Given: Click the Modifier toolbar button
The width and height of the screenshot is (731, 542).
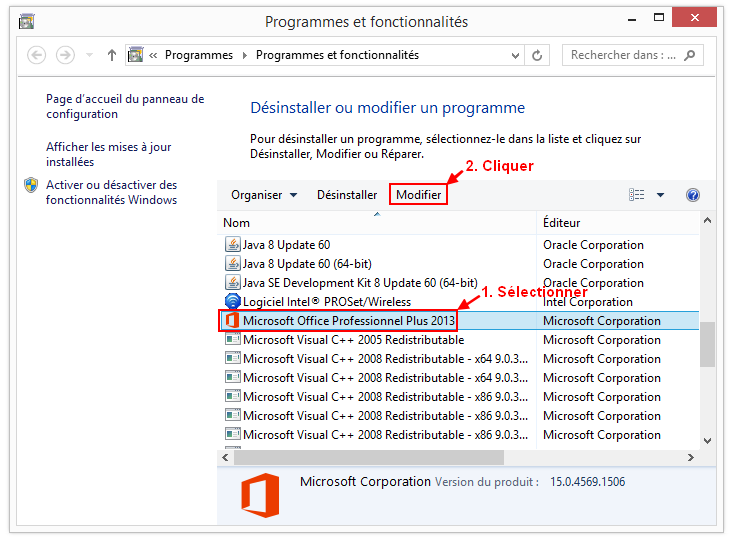Looking at the screenshot, I should click(418, 195).
